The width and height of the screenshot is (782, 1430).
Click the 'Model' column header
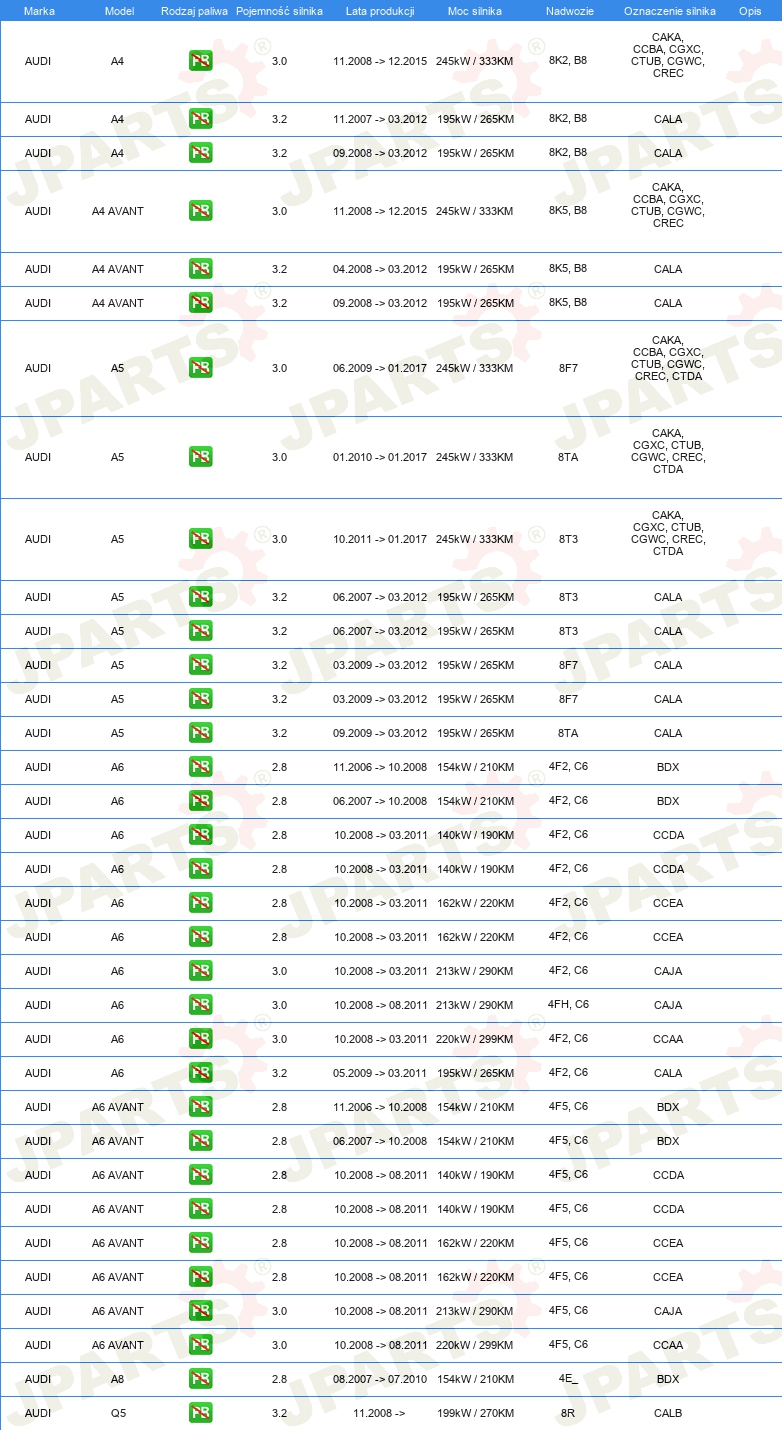[119, 11]
